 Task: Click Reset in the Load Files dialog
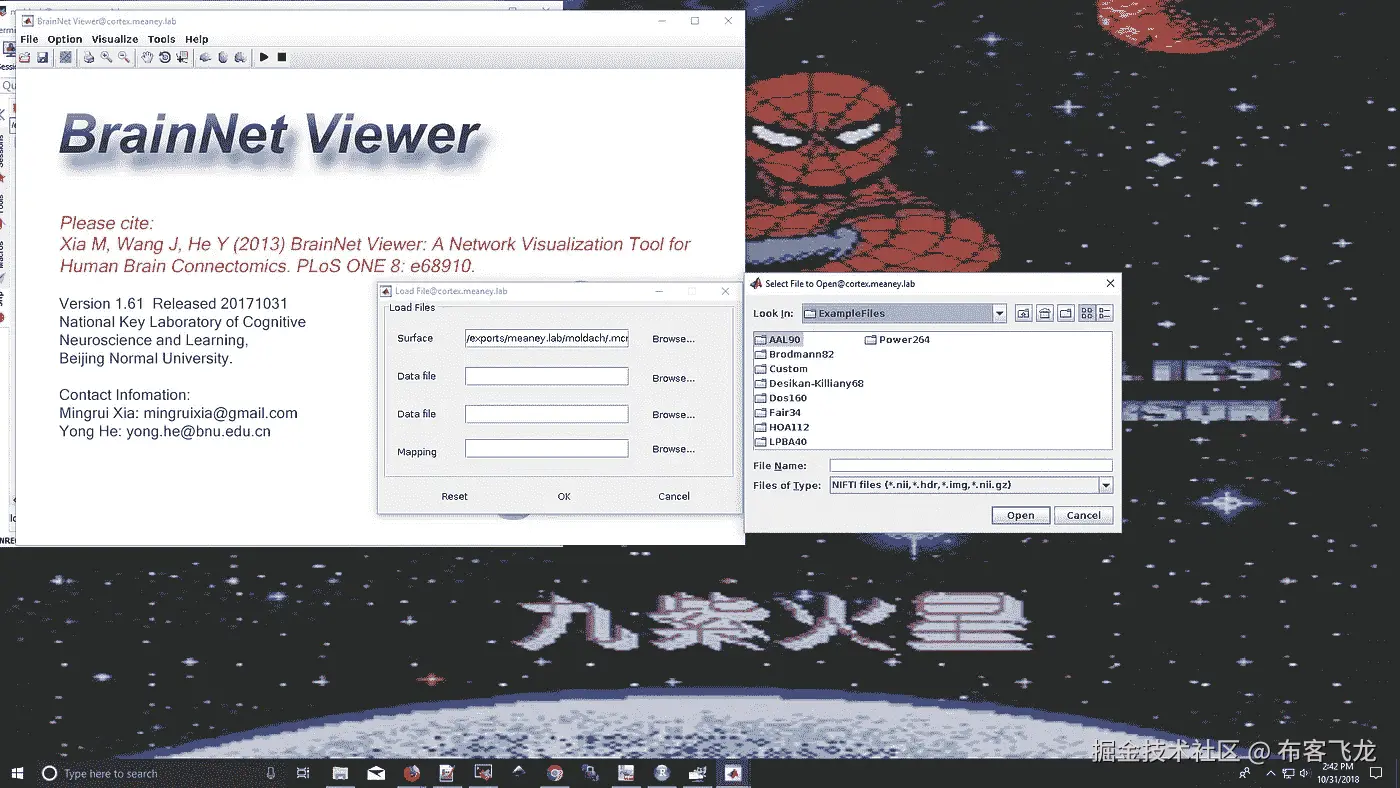[455, 496]
